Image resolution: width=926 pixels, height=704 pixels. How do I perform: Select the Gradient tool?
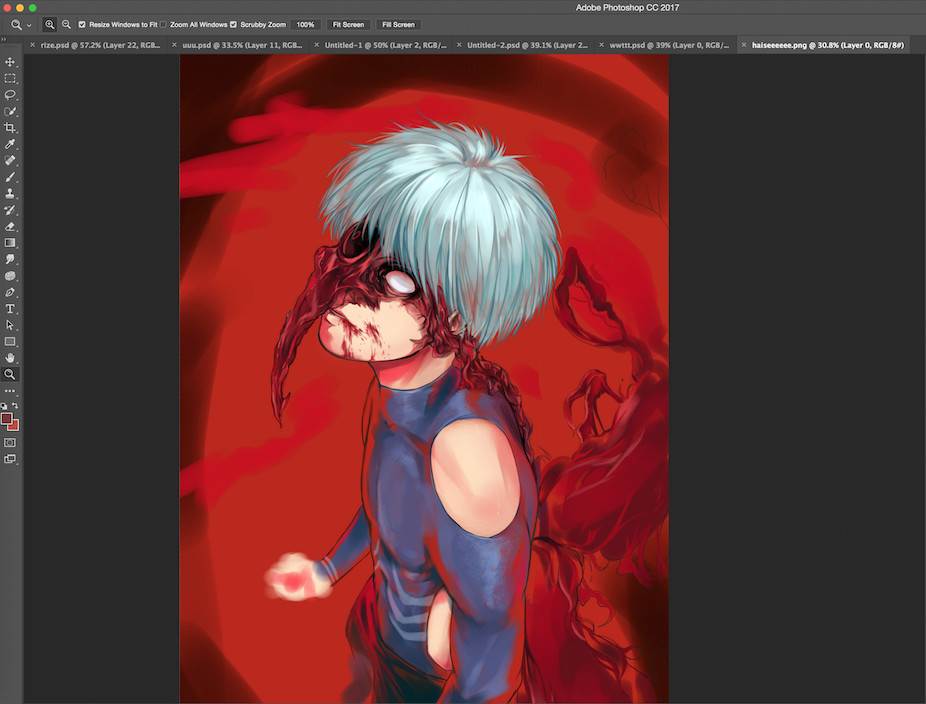pyautogui.click(x=10, y=243)
